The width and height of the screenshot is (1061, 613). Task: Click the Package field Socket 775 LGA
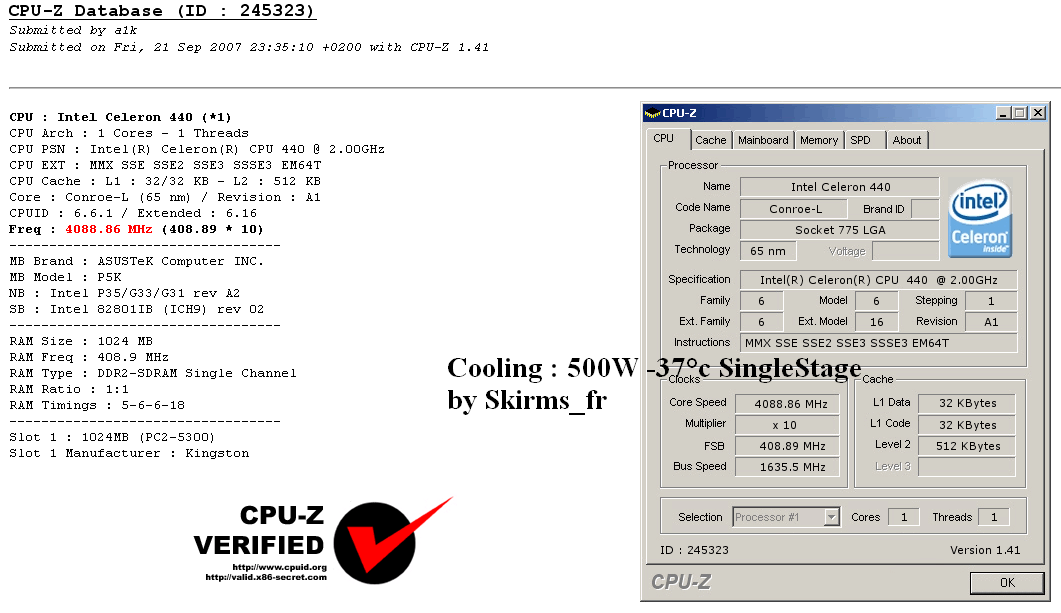(x=840, y=230)
